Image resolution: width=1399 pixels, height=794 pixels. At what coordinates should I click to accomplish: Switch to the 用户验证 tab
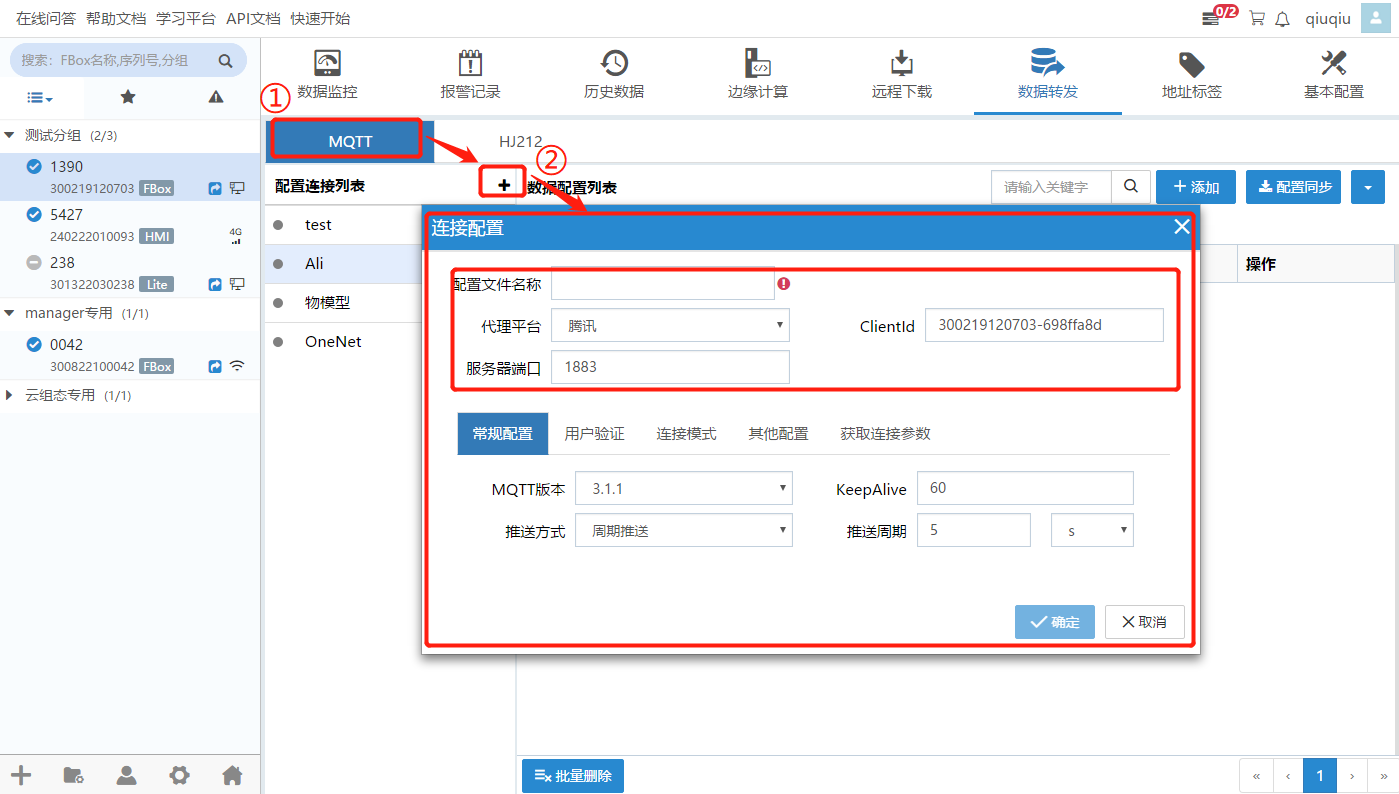pos(594,434)
